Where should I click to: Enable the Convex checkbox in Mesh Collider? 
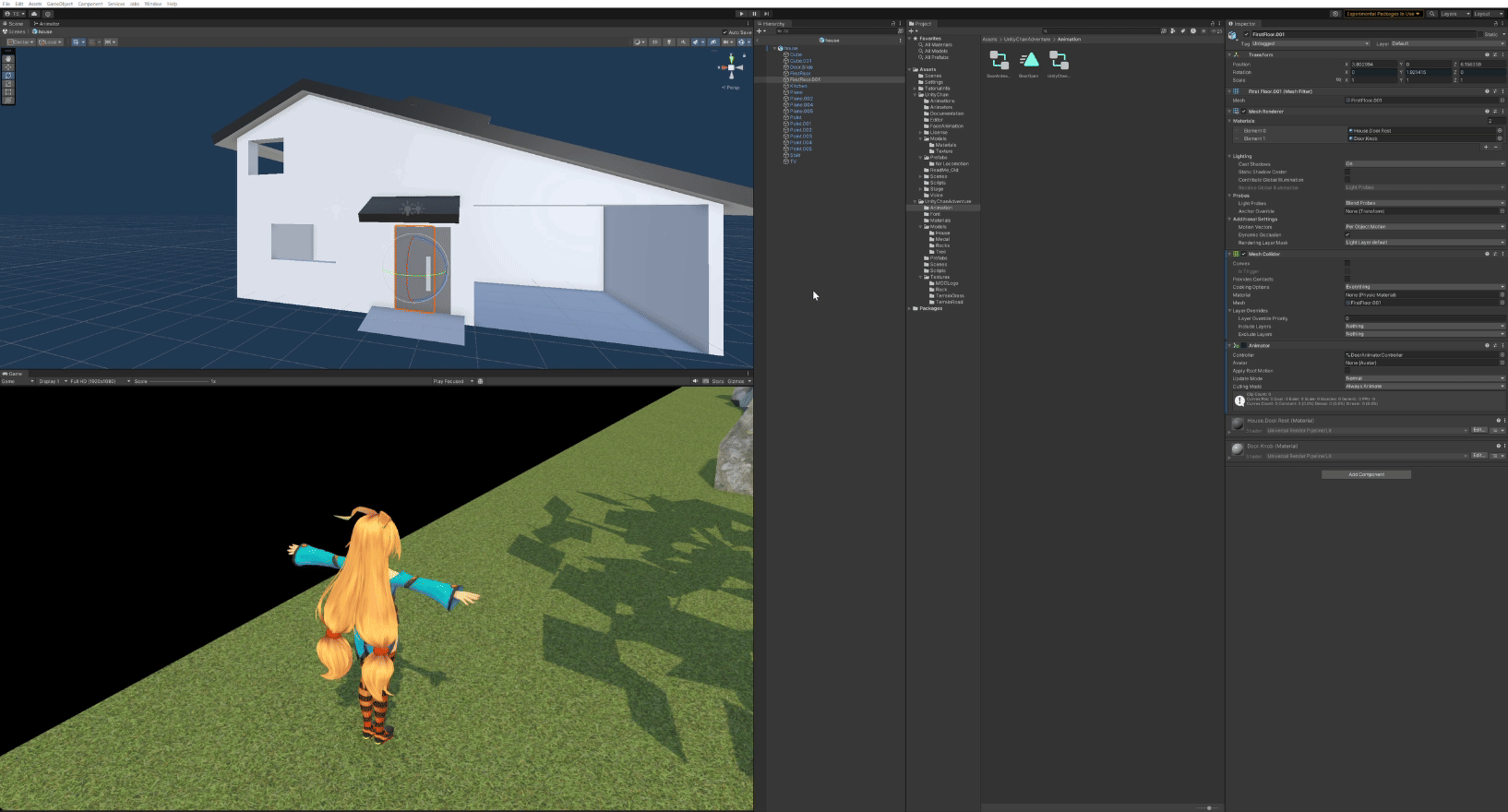pos(1347,263)
